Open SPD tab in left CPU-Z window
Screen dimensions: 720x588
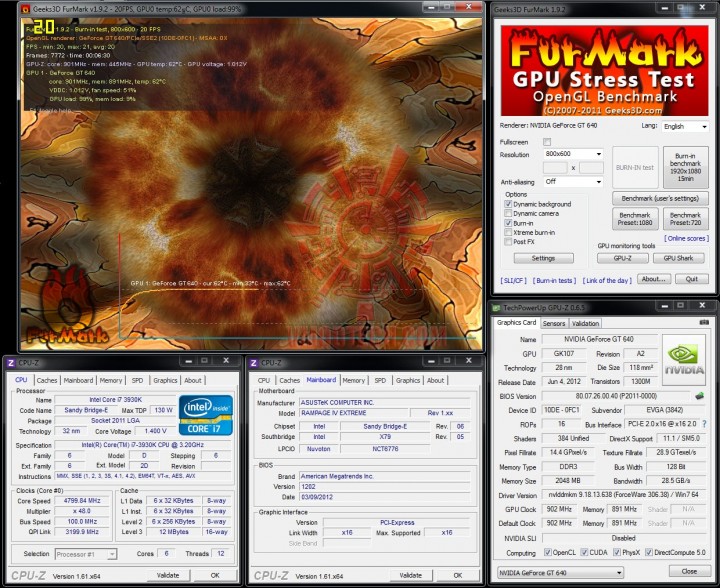tap(137, 381)
